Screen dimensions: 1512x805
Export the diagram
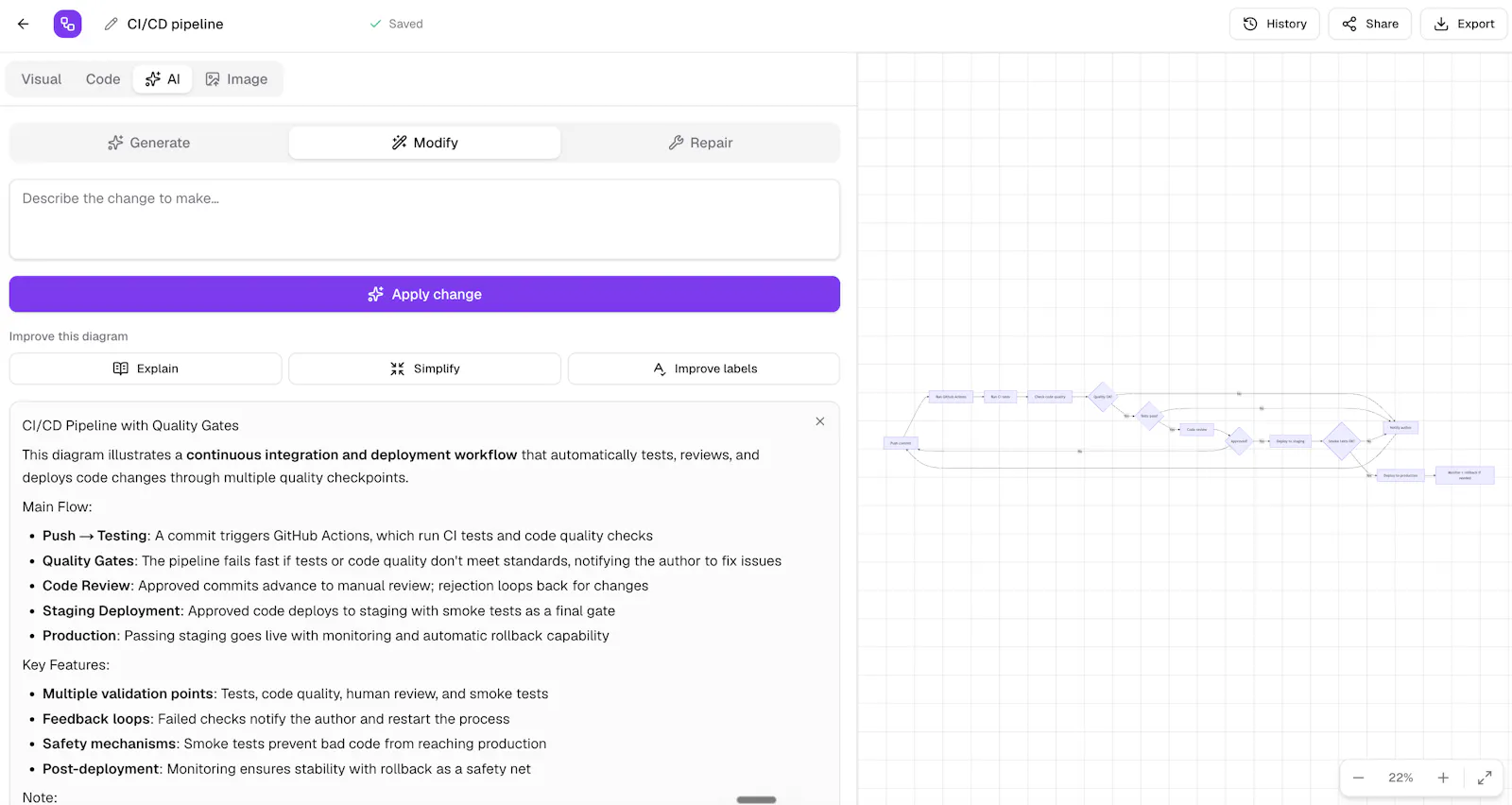point(1464,24)
